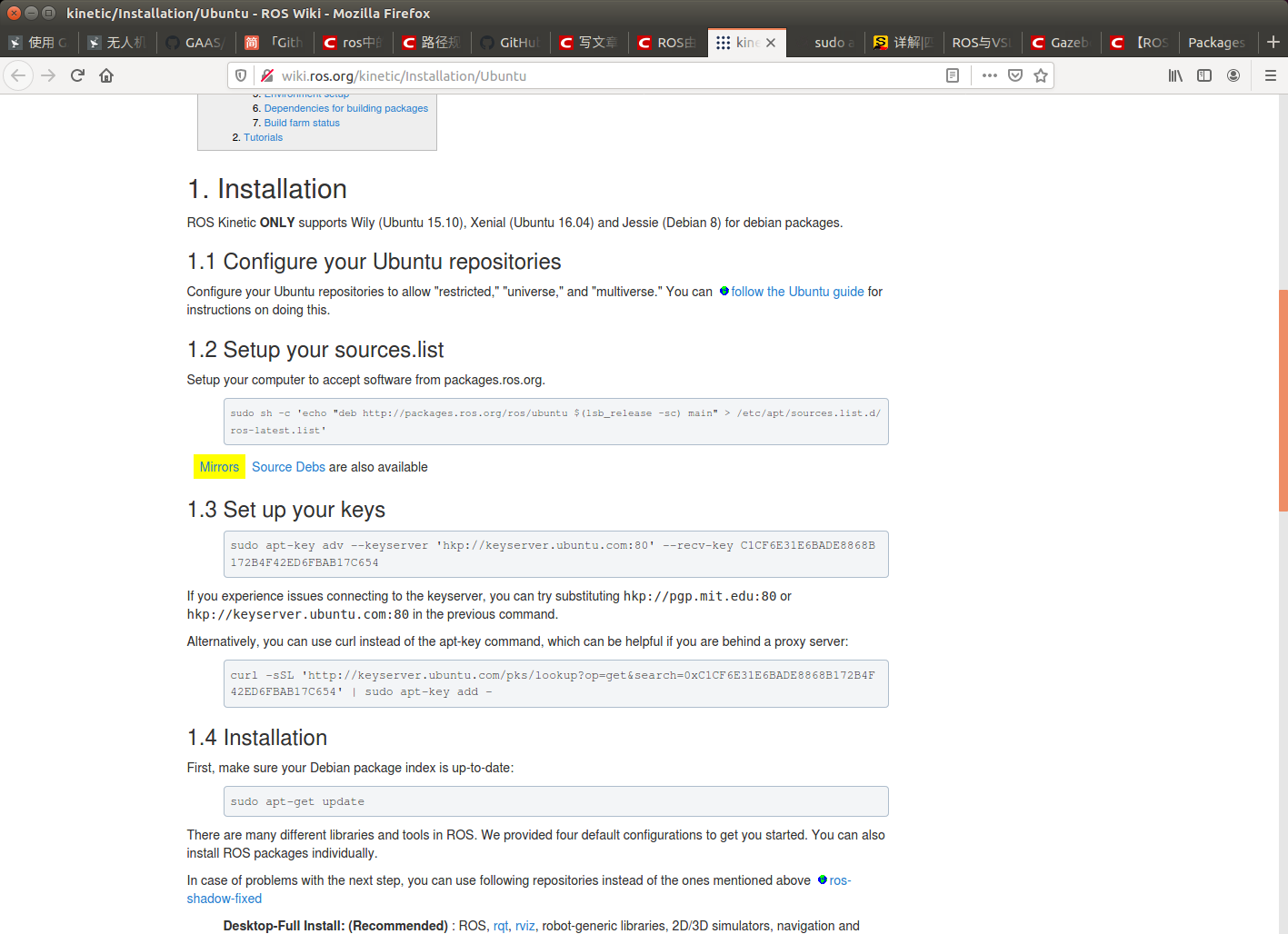Toggle the sidebar view icon
The image size is (1288, 934).
[x=1203, y=75]
